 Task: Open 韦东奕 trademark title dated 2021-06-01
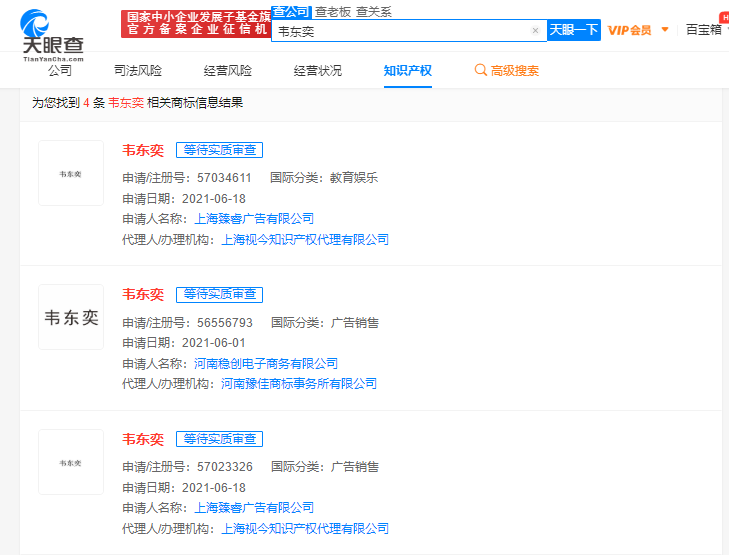pos(143,294)
